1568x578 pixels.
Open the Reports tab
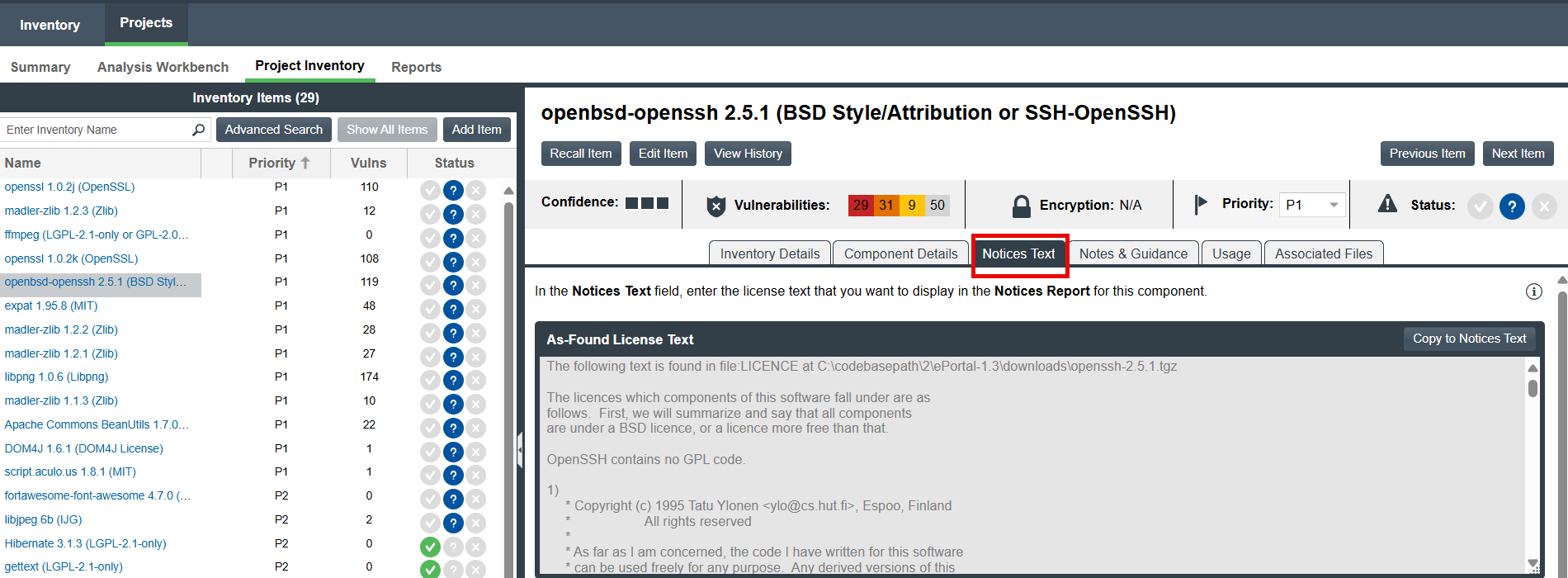pyautogui.click(x=416, y=67)
